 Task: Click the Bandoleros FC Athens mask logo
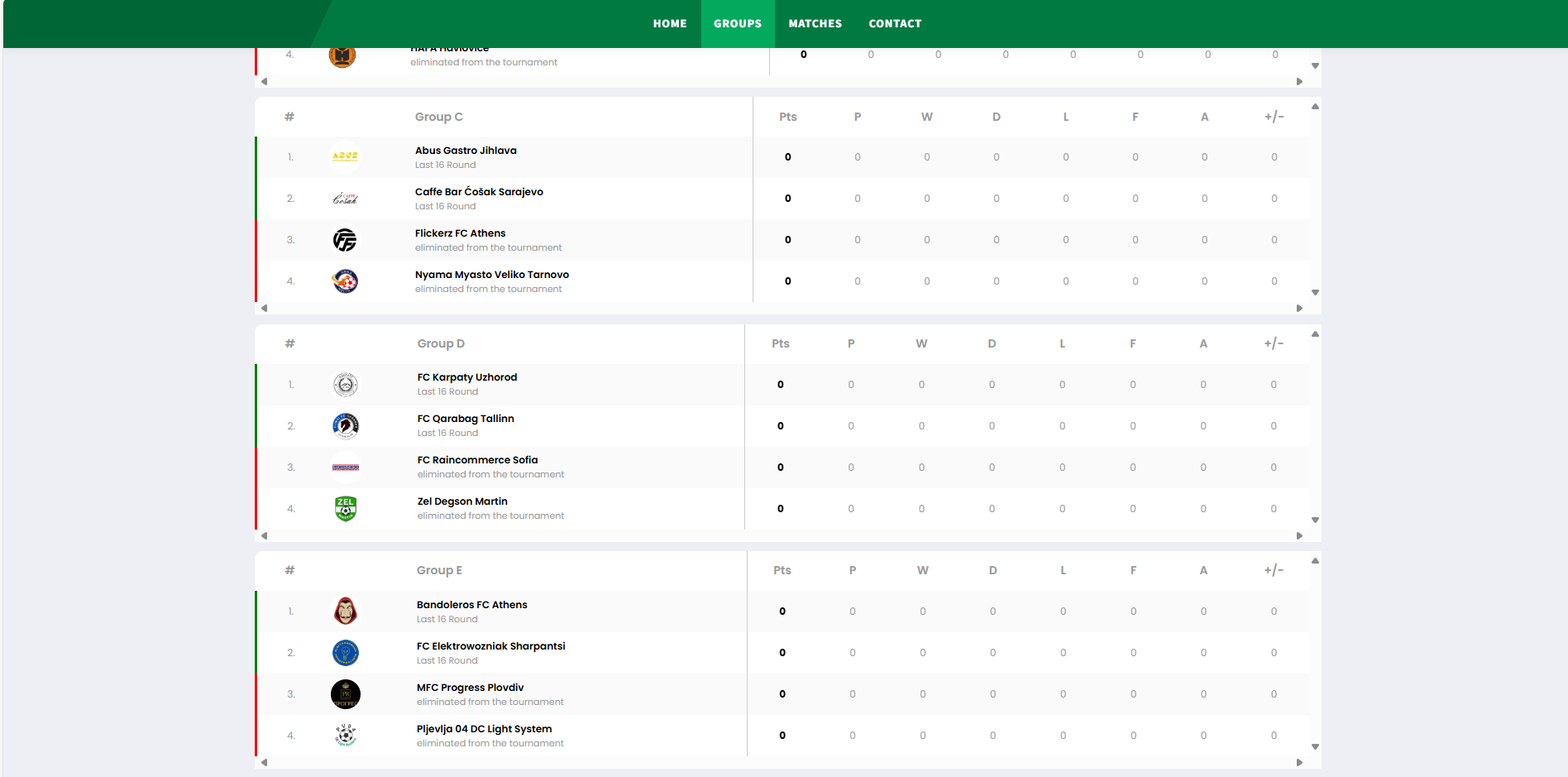346,611
